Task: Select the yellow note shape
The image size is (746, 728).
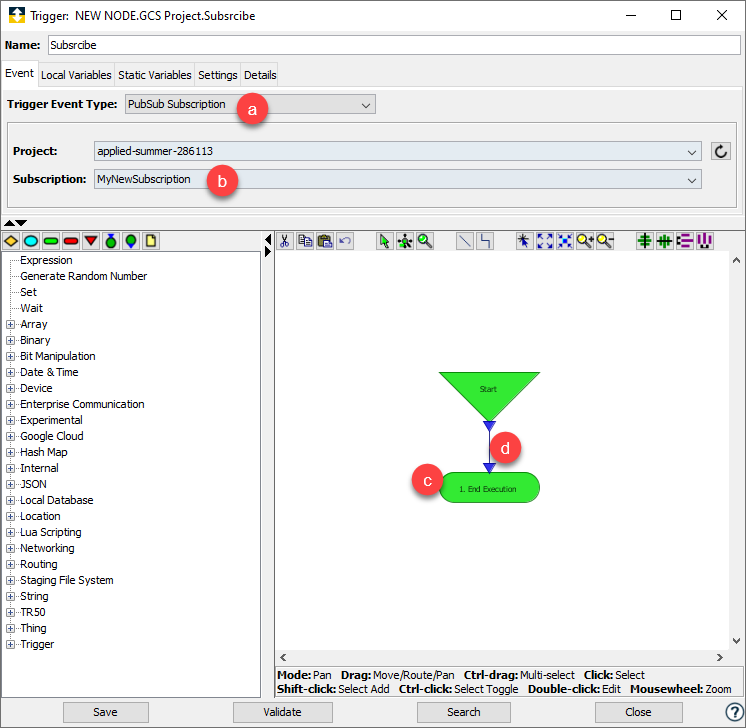Action: point(151,241)
